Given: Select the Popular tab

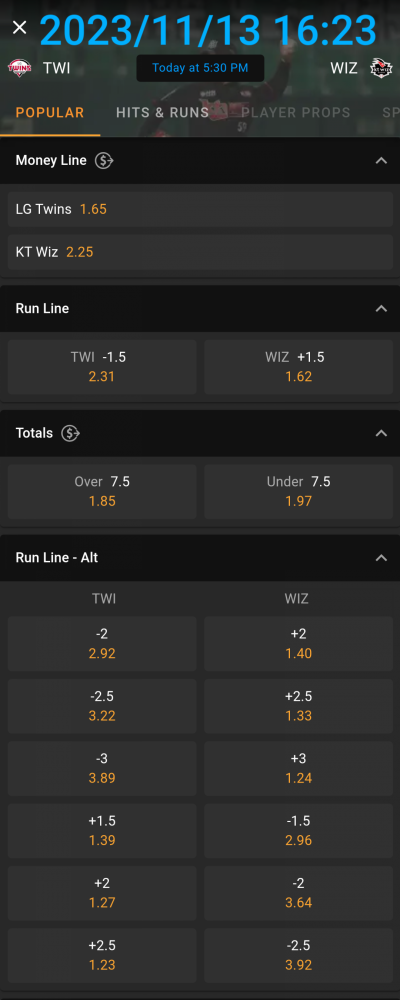Looking at the screenshot, I should click(50, 113).
